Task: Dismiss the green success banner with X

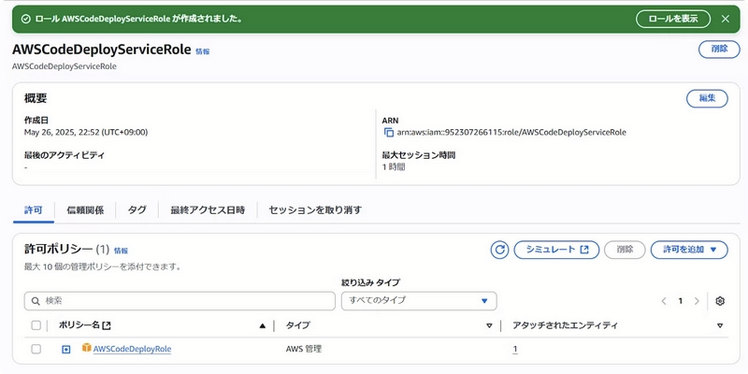Action: (x=725, y=19)
